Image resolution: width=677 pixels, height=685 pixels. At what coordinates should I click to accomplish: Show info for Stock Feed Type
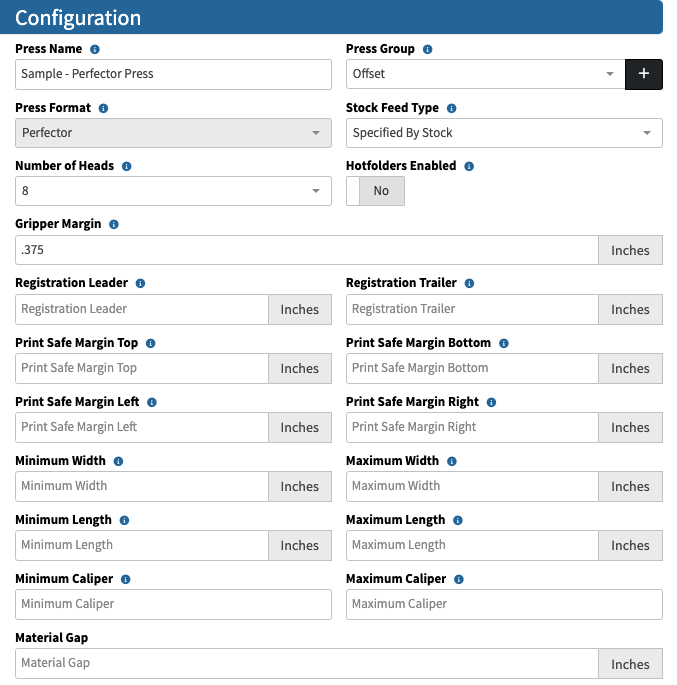(452, 108)
